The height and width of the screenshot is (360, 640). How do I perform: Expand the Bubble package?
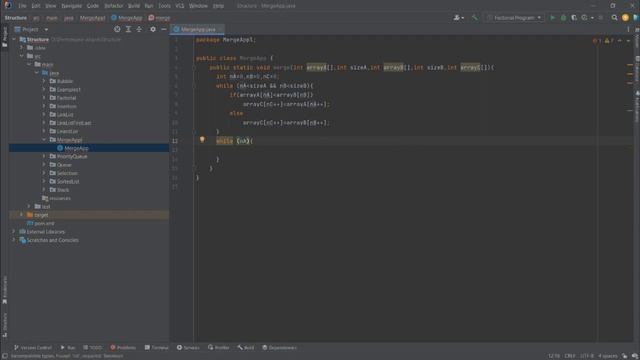pos(44,81)
